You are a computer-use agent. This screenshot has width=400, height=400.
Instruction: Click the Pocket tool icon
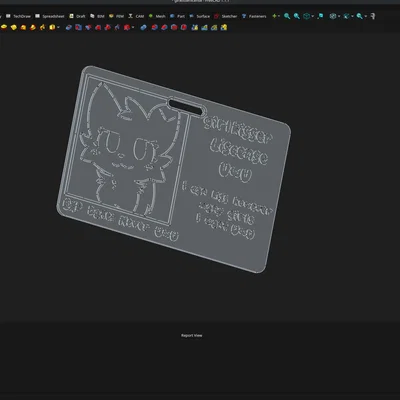69,27
